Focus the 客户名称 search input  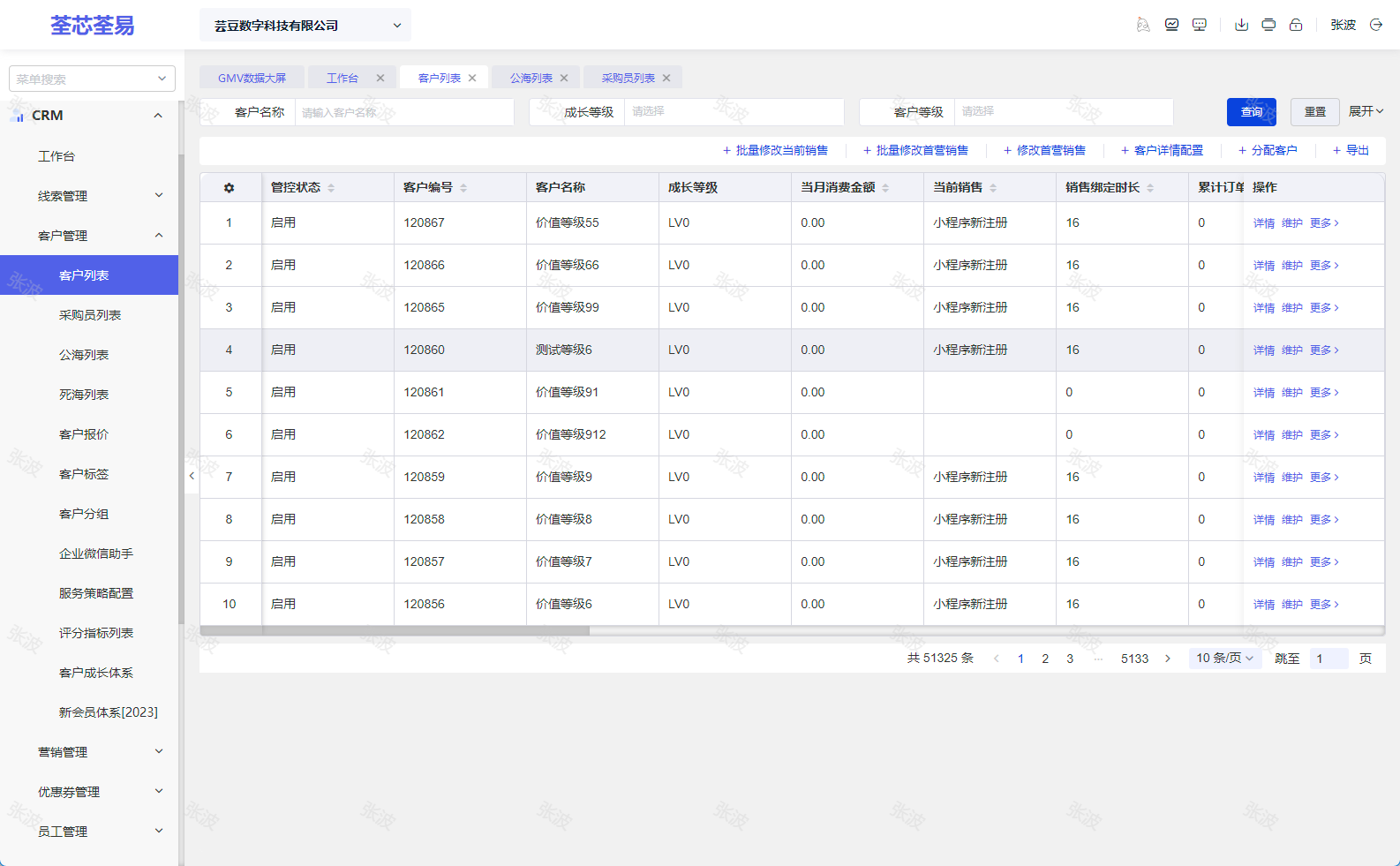[x=404, y=112]
